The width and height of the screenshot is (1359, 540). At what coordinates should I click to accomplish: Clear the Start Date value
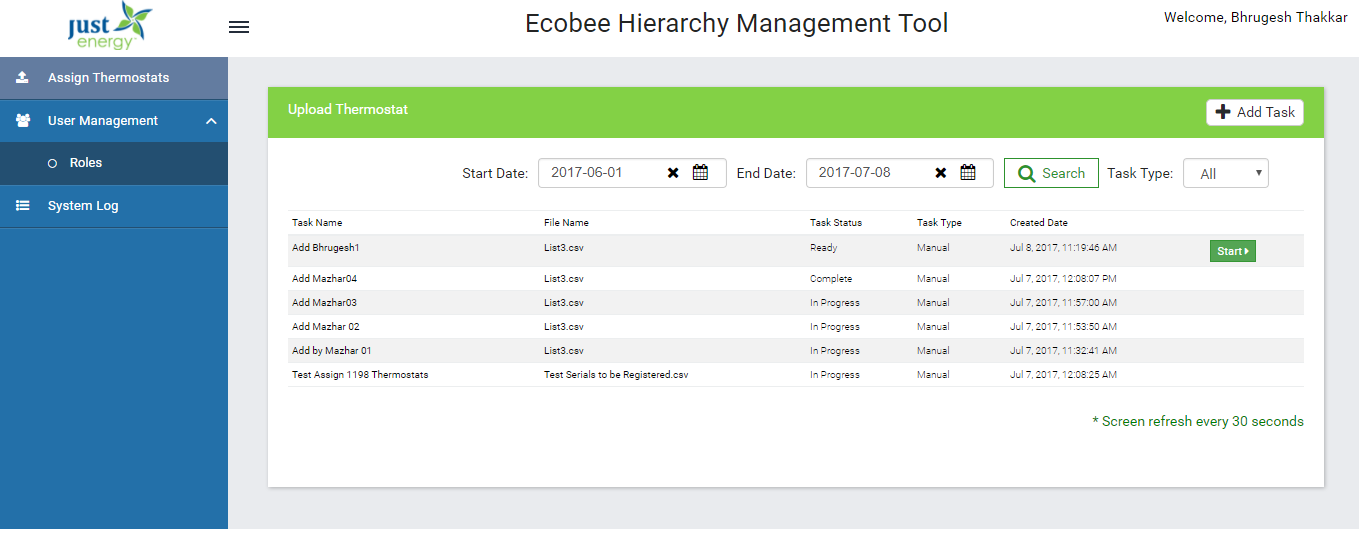[x=673, y=173]
